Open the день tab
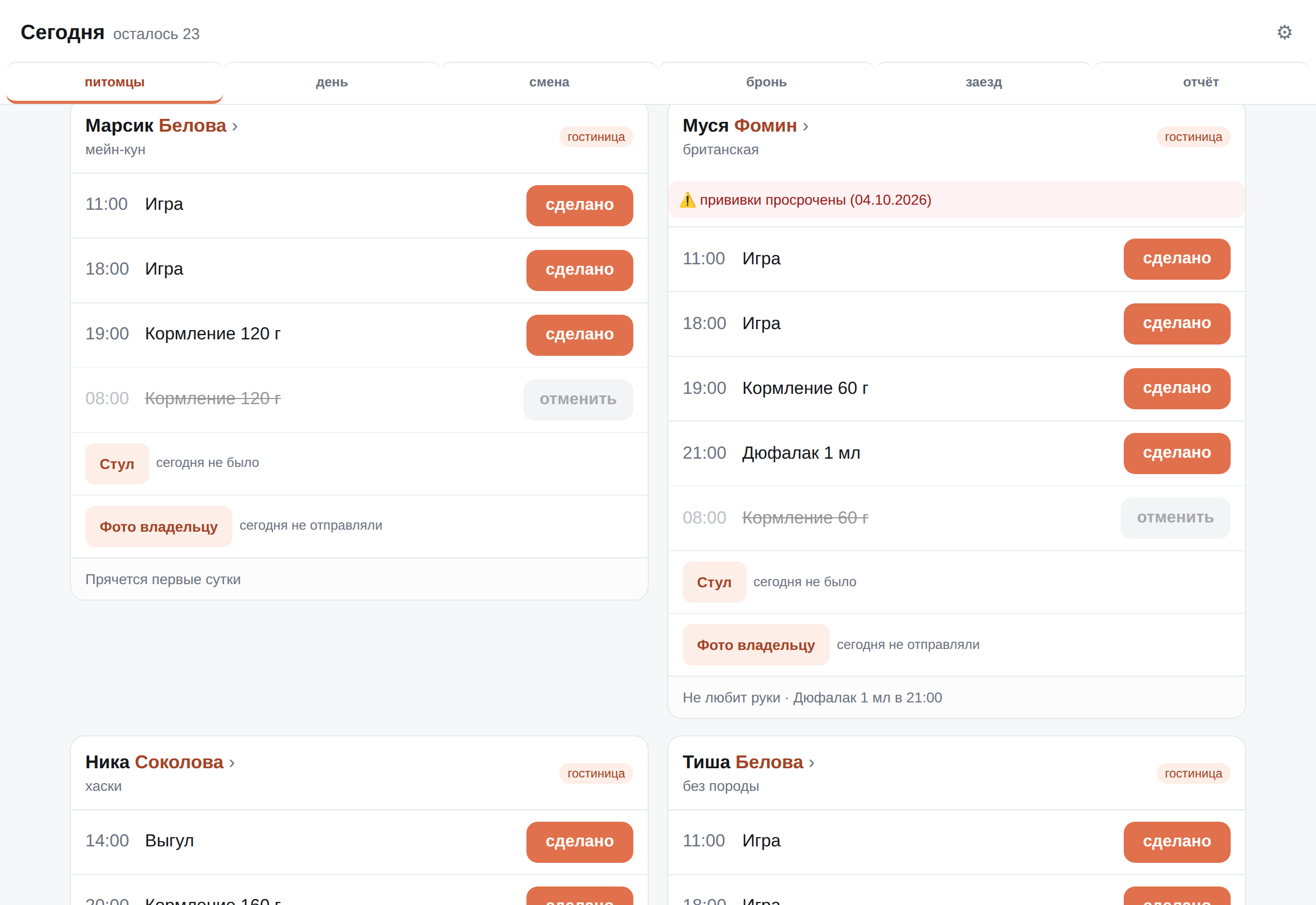Viewport: 1316px width, 905px height. [x=332, y=82]
